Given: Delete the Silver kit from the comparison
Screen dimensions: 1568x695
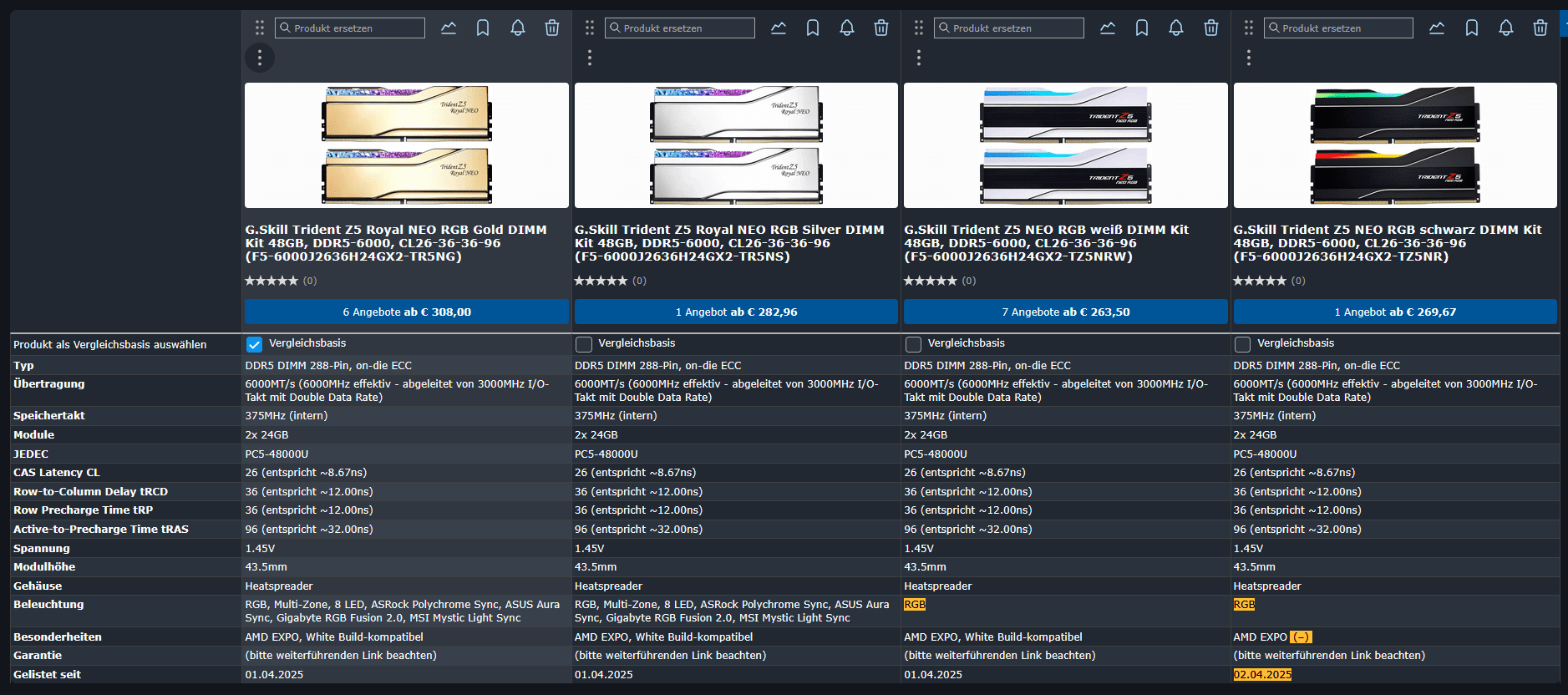Looking at the screenshot, I should [881, 28].
